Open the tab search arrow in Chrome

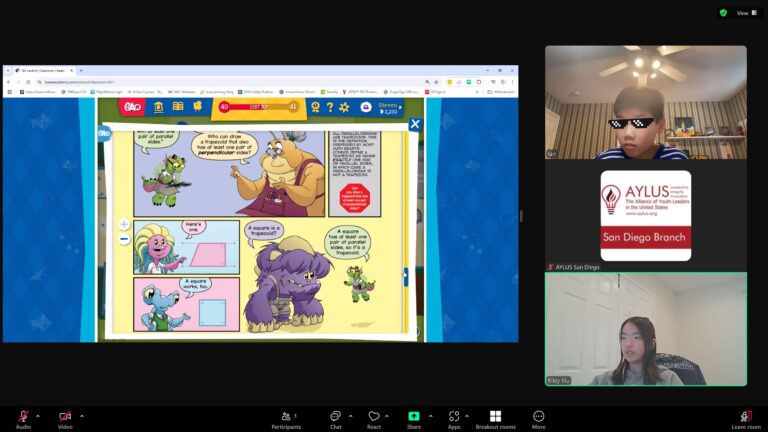click(x=8, y=71)
